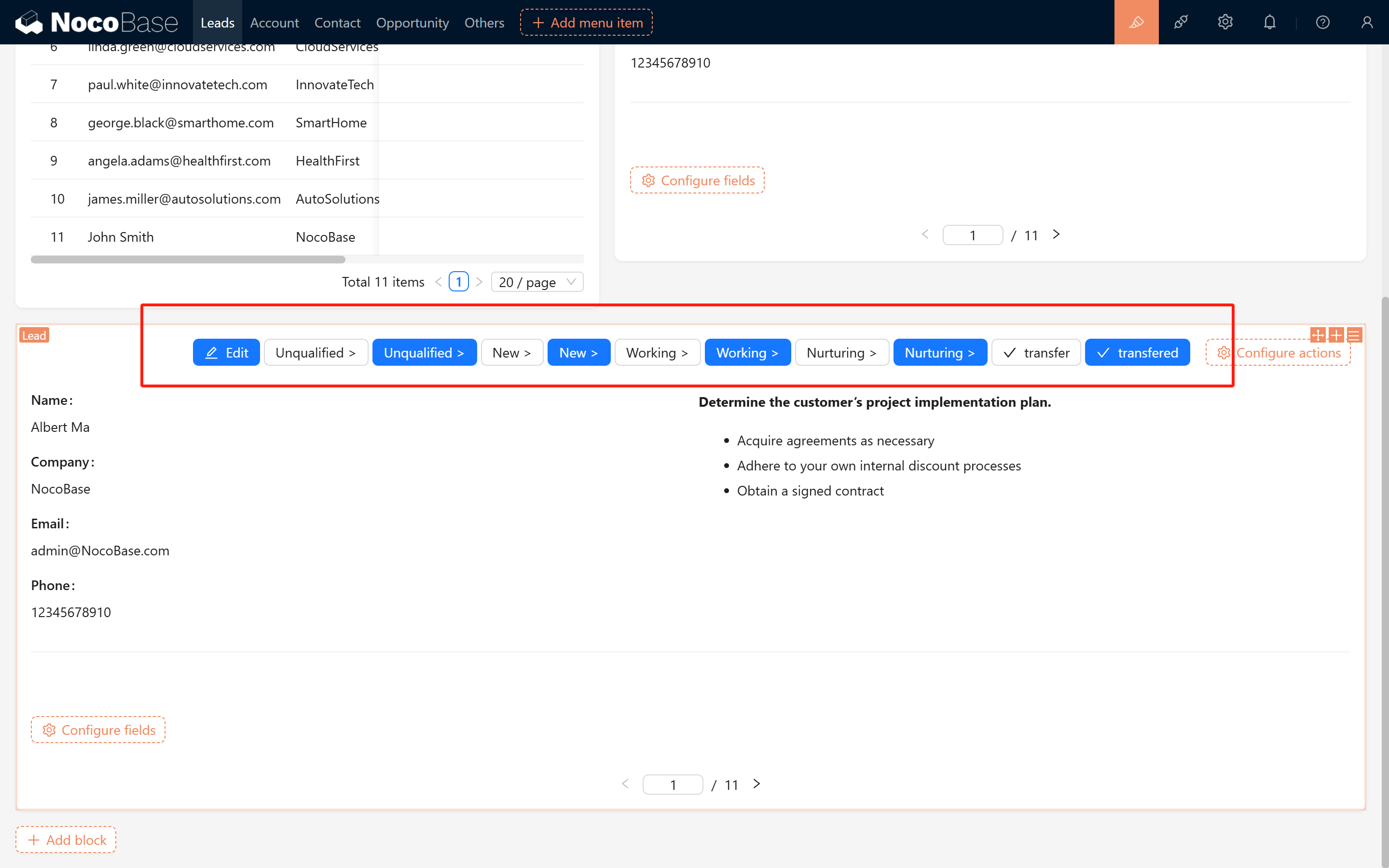Open the notifications bell
Image resolution: width=1389 pixels, height=868 pixels.
pyautogui.click(x=1270, y=22)
